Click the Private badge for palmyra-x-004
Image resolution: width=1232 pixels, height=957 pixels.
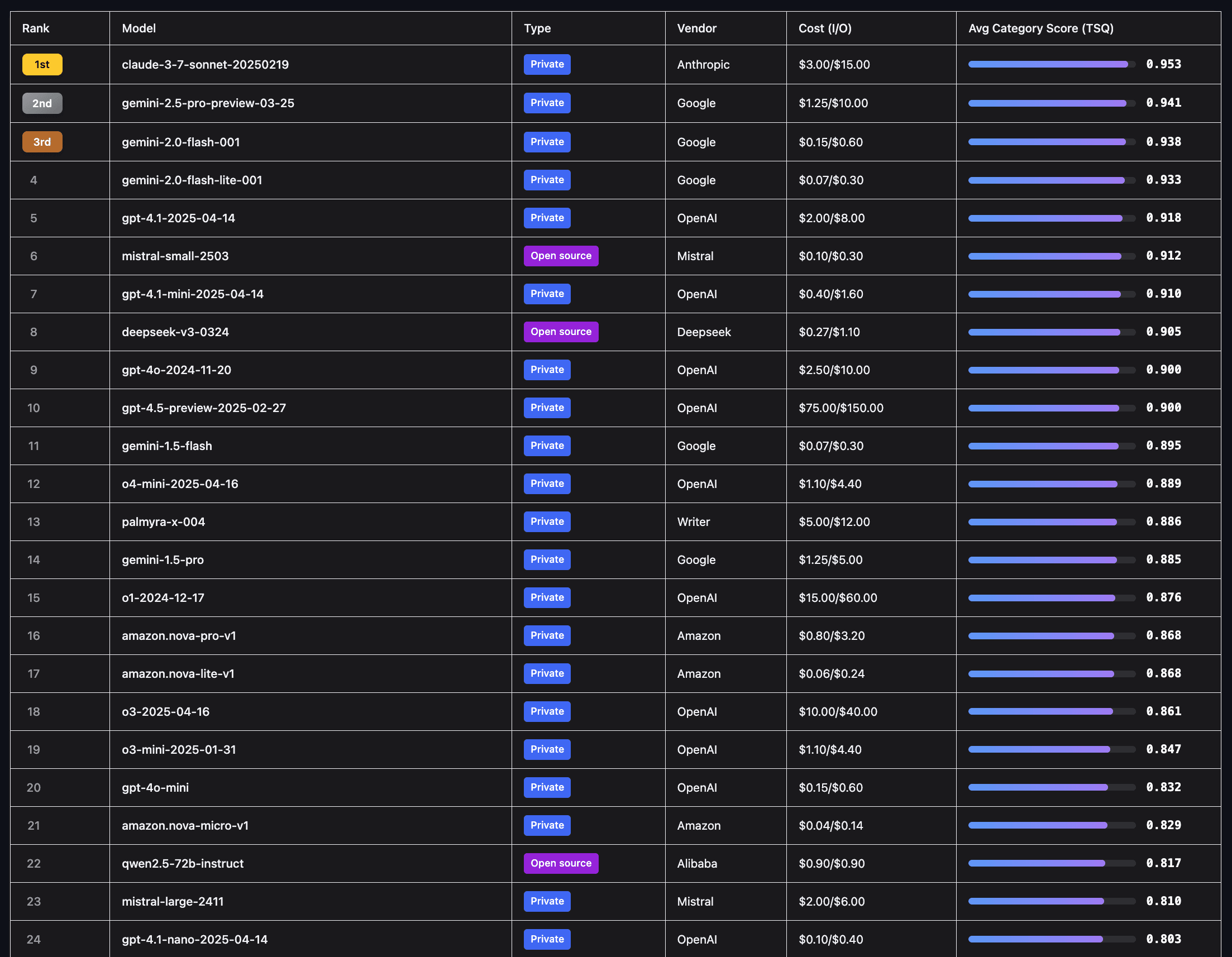tap(547, 521)
